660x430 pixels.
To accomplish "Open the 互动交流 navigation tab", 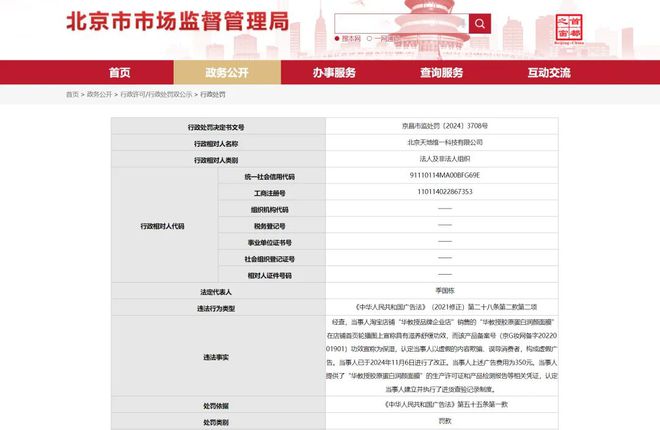I will (549, 73).
